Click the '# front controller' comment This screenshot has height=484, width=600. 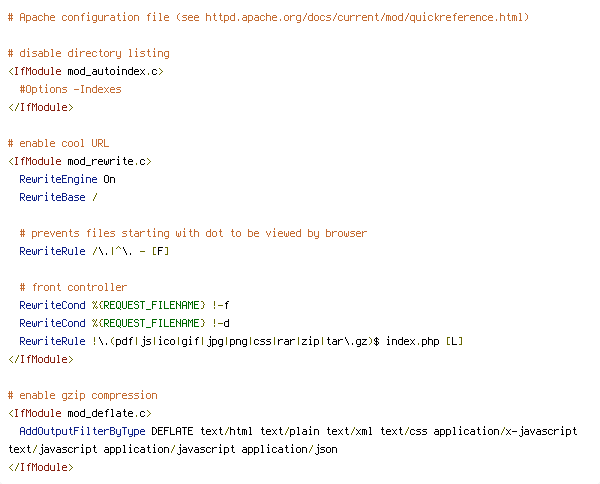(x=73, y=287)
